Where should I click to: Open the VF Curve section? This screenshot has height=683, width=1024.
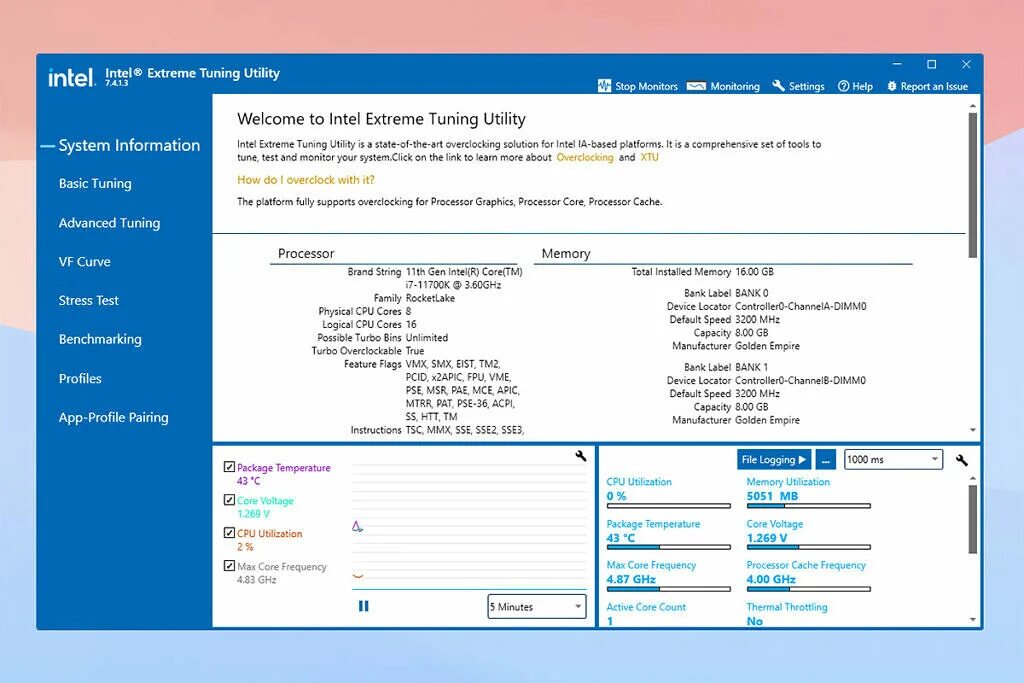[84, 262]
